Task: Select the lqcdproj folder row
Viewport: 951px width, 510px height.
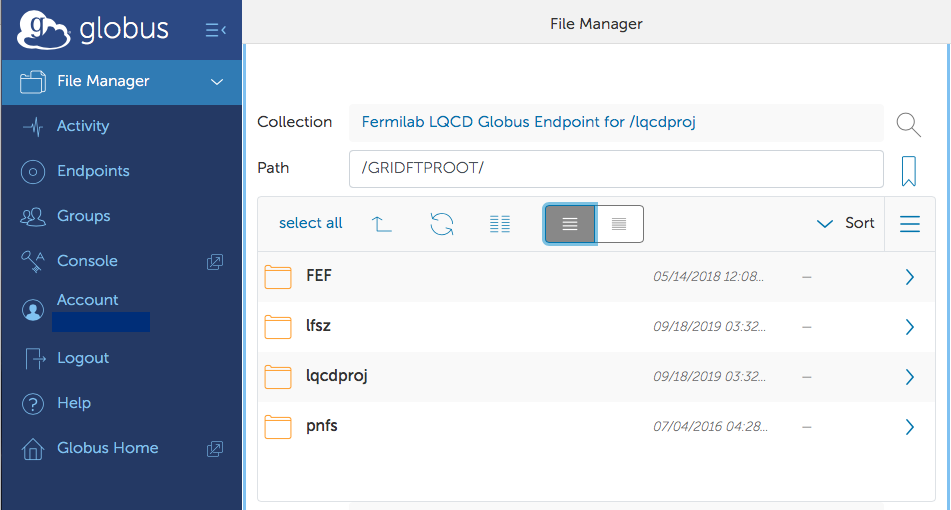Action: click(596, 377)
